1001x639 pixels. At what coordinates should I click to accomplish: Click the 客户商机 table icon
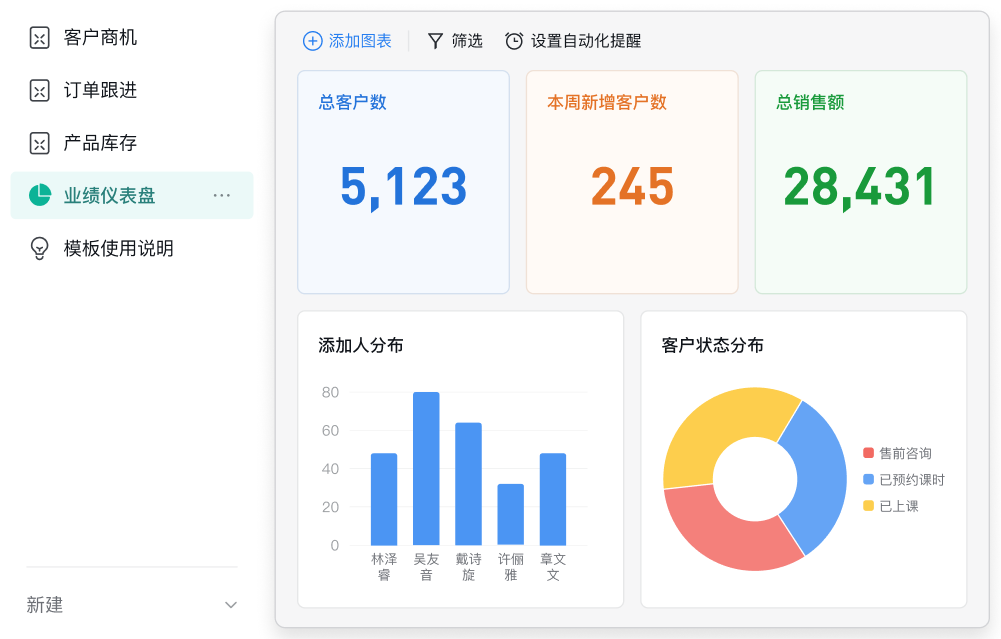(40, 38)
